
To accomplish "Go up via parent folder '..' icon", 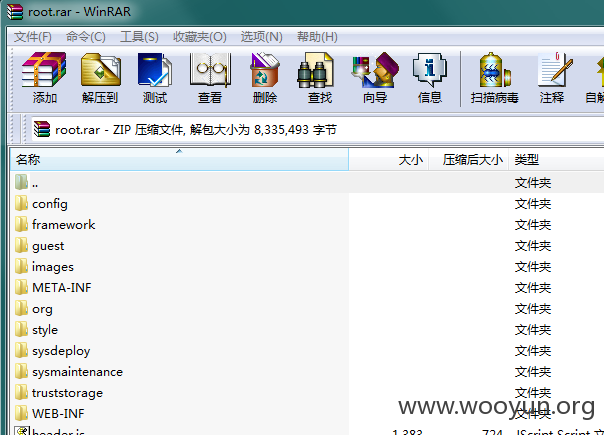I will point(21,182).
